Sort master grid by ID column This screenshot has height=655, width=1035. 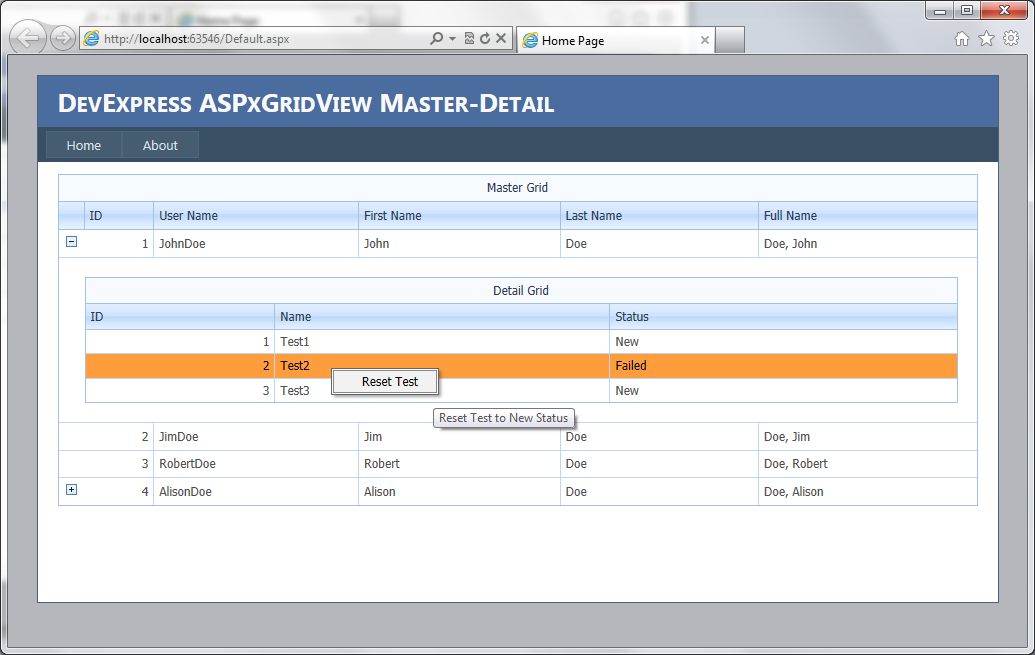click(119, 216)
